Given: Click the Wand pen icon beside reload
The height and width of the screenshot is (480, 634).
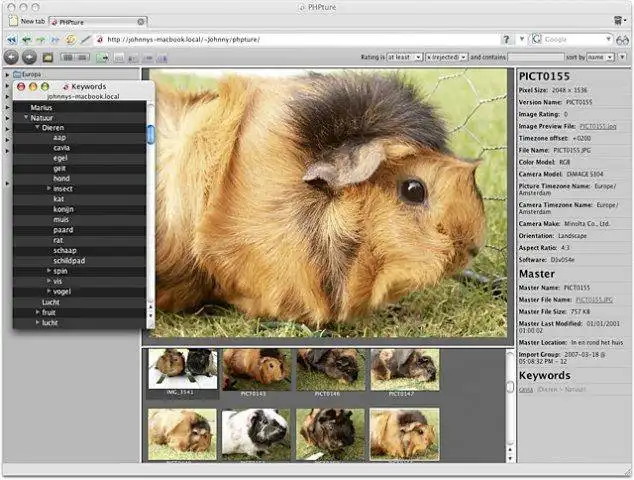Looking at the screenshot, I should click(86, 40).
